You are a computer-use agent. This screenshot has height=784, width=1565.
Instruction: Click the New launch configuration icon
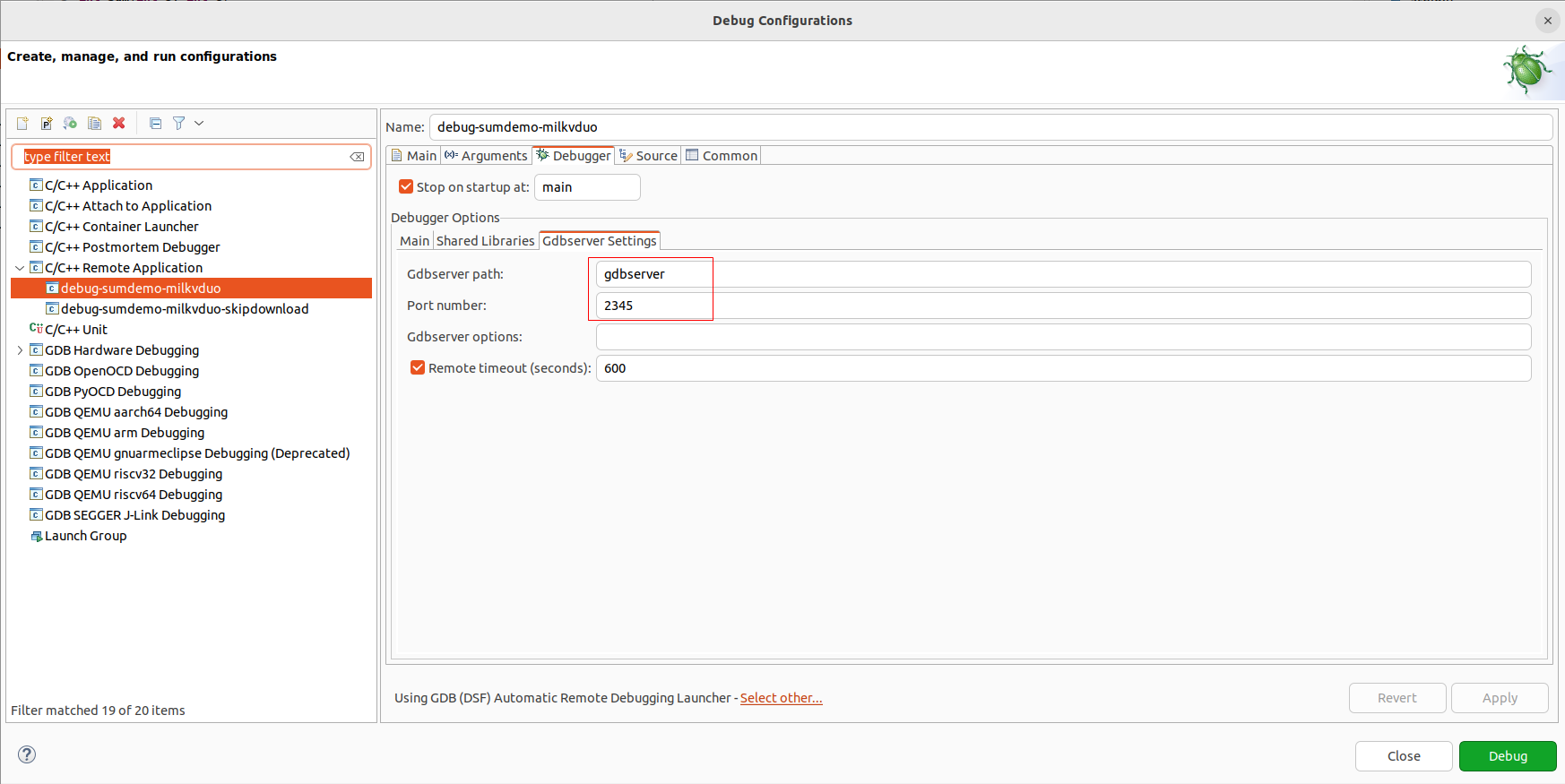22,124
